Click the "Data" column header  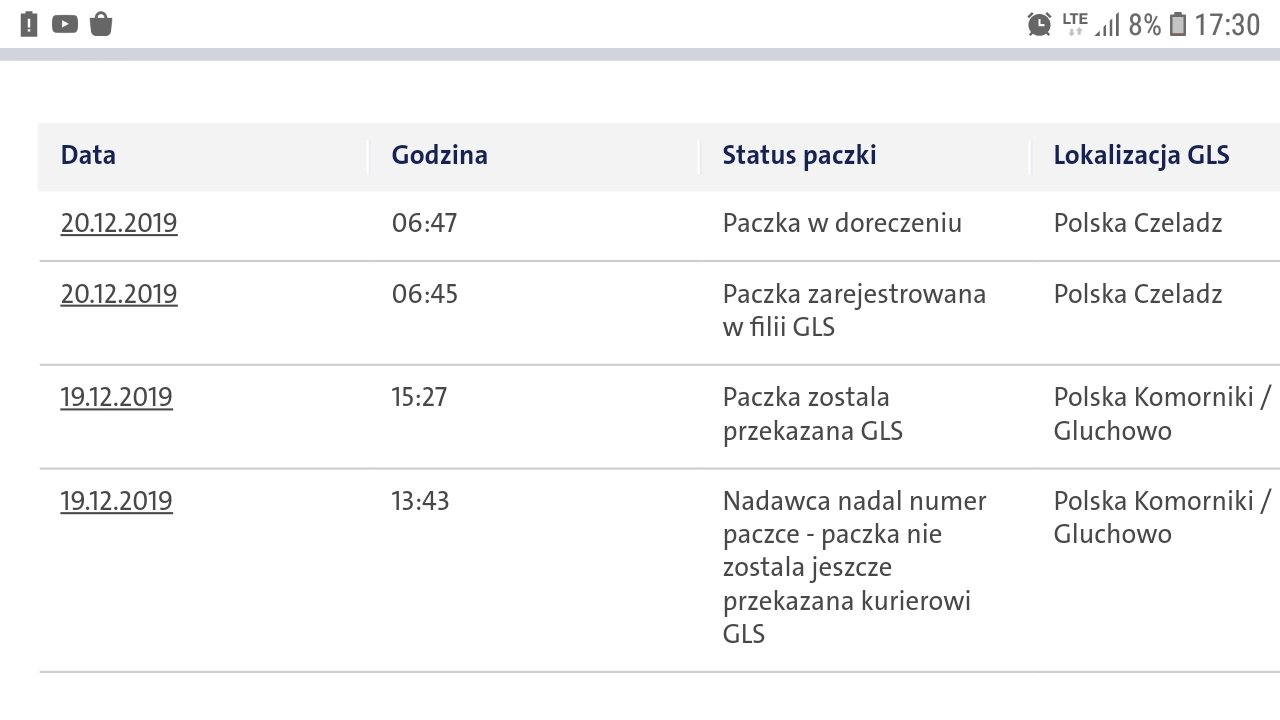click(88, 155)
